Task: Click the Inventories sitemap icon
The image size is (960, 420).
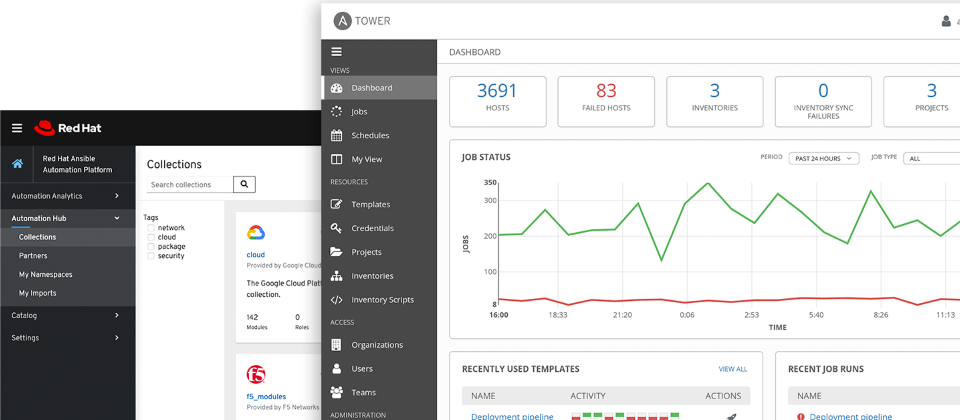Action: [x=336, y=276]
